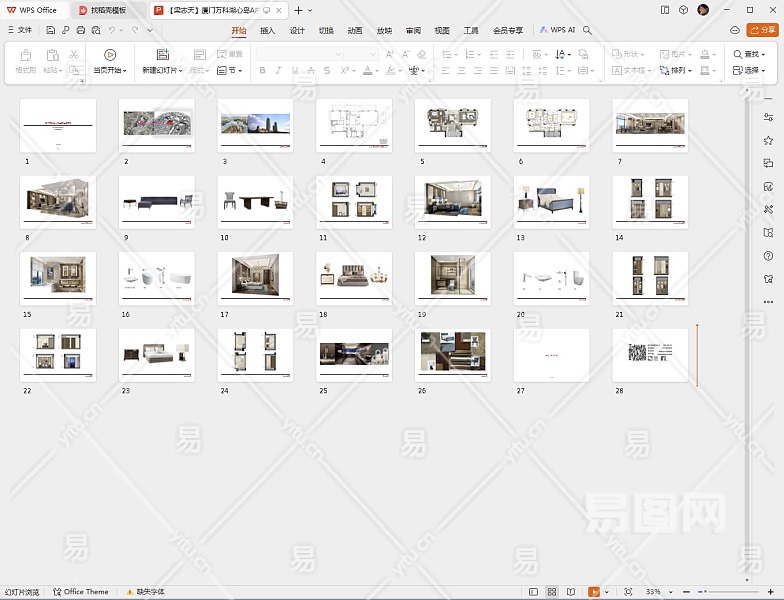Image resolution: width=784 pixels, height=600 pixels.
Task: Click the star favorites icon in sidebar
Action: (x=768, y=141)
